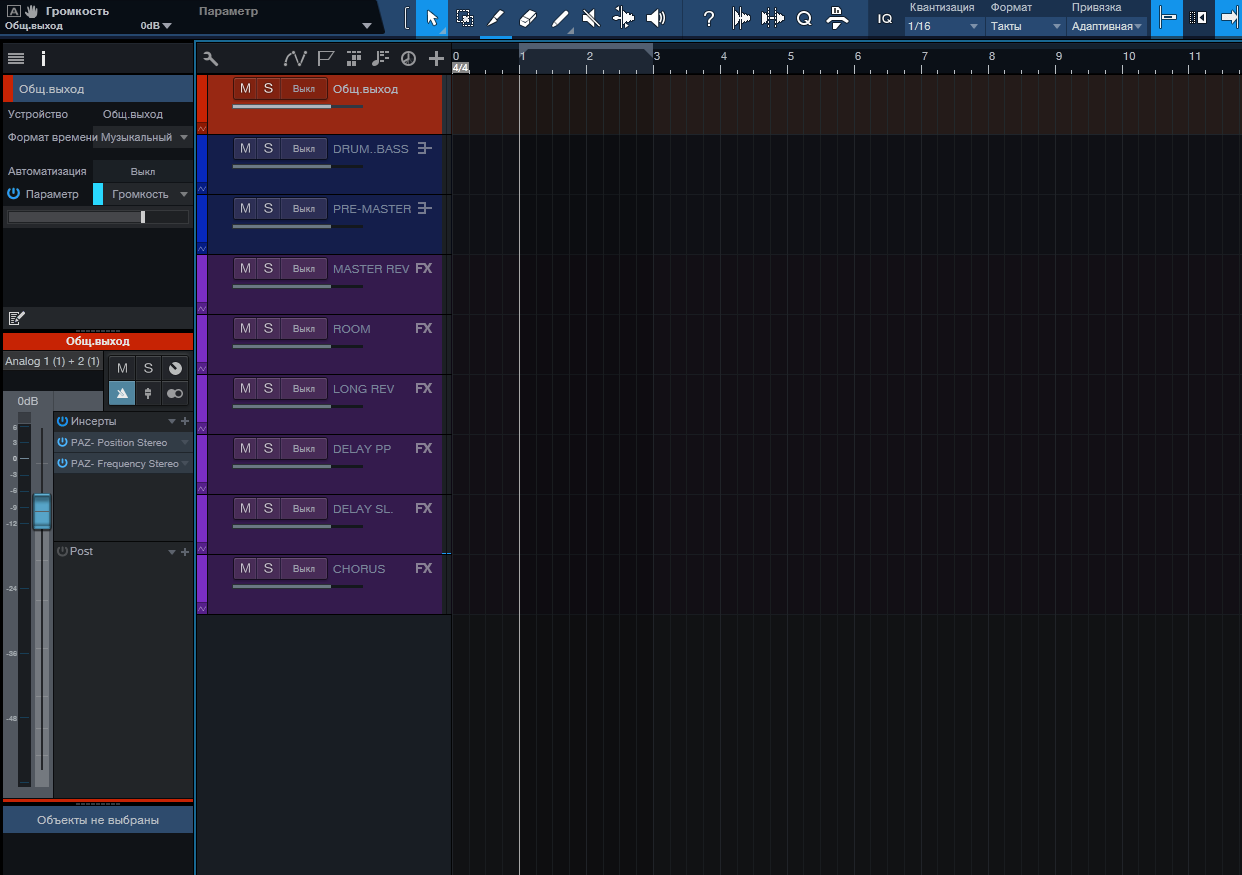
Task: Bypass PAZ- Position Stereo insert
Action: (62, 442)
